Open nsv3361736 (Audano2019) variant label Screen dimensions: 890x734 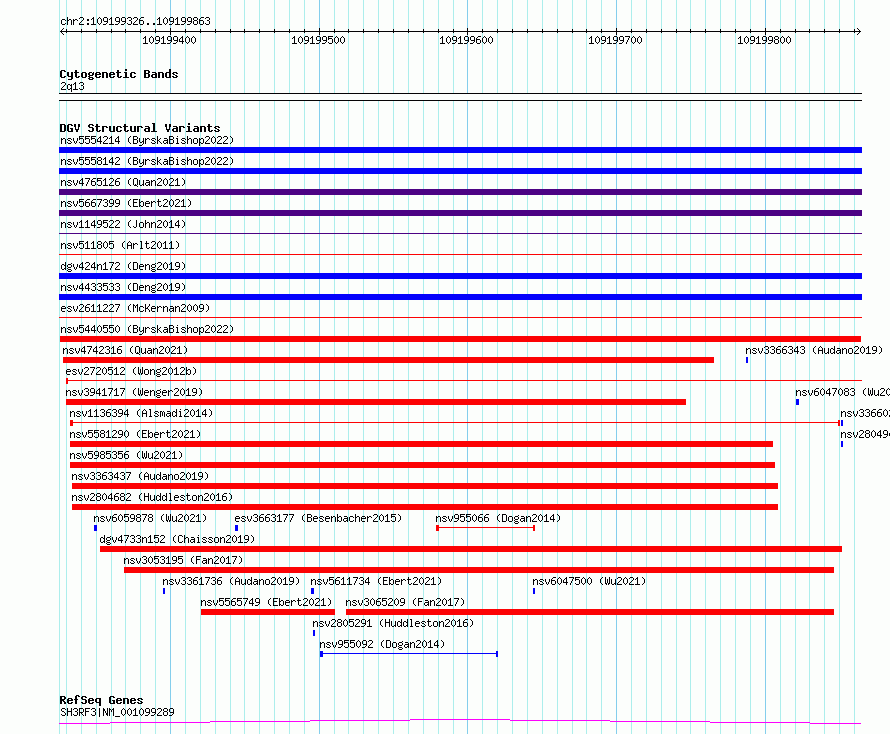pyautogui.click(x=231, y=581)
